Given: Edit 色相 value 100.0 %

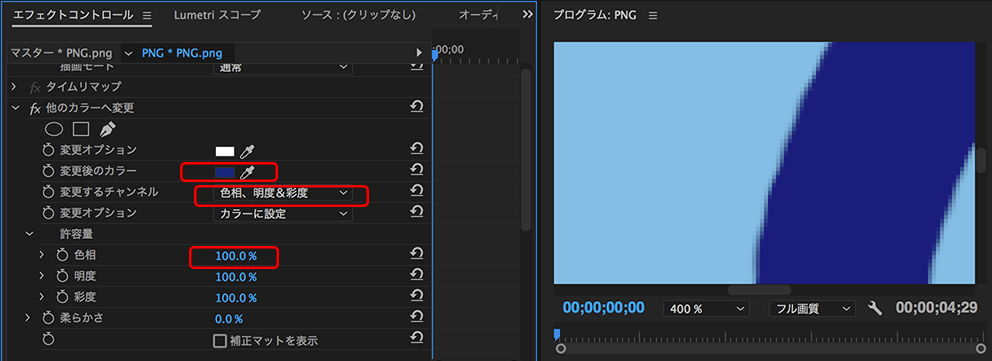Looking at the screenshot, I should (236, 256).
